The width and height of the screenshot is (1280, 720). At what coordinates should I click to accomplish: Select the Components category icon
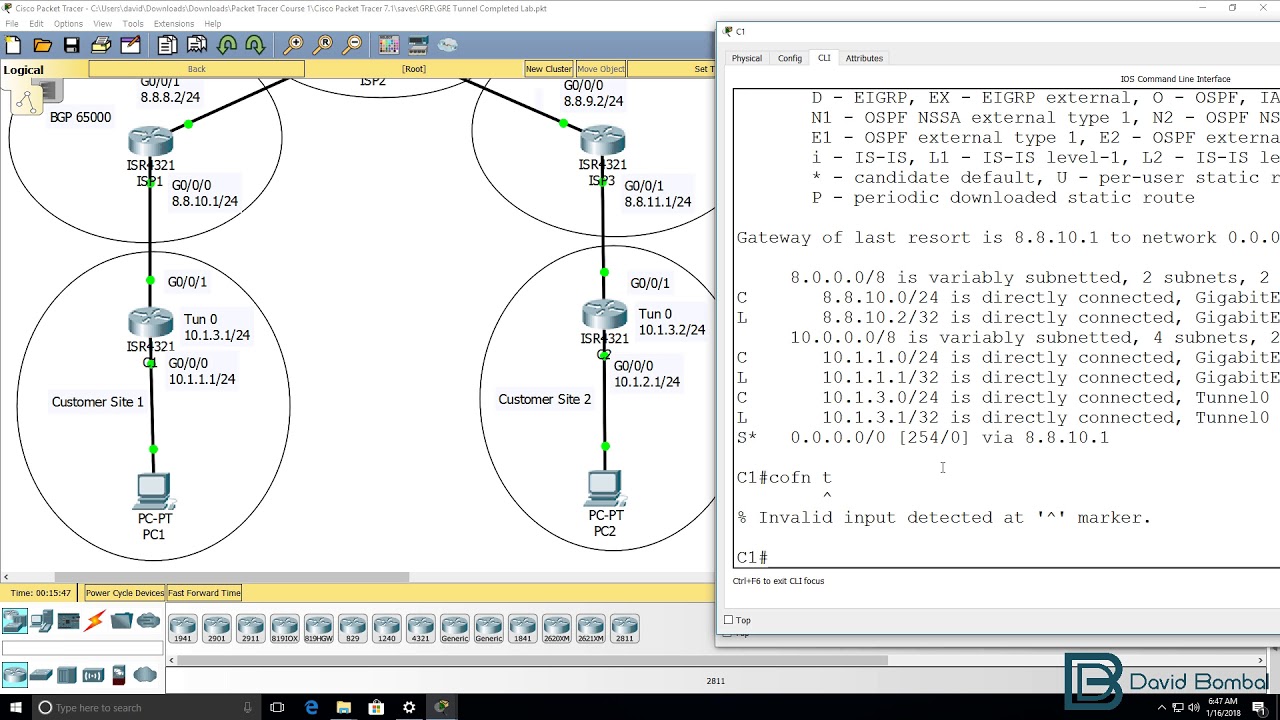pyautogui.click(x=68, y=622)
